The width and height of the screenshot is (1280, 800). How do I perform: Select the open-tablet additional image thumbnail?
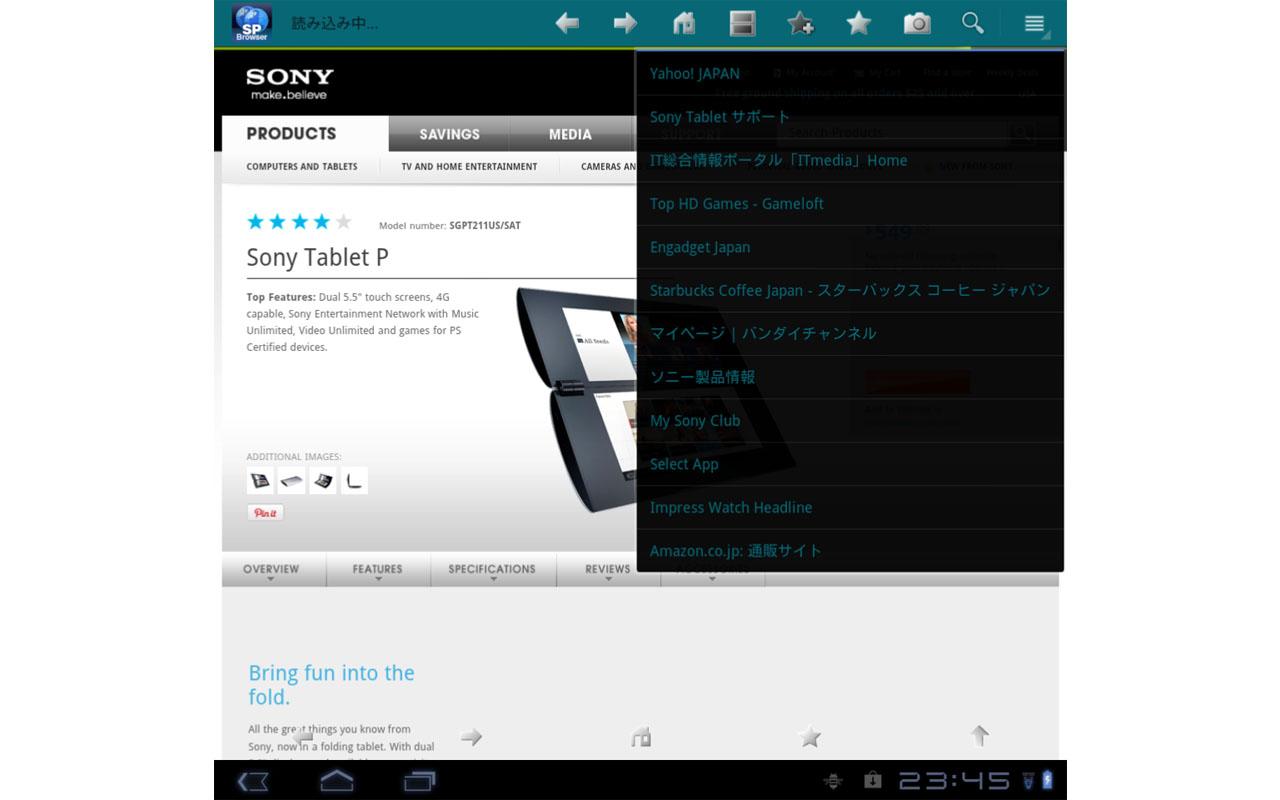tap(260, 481)
